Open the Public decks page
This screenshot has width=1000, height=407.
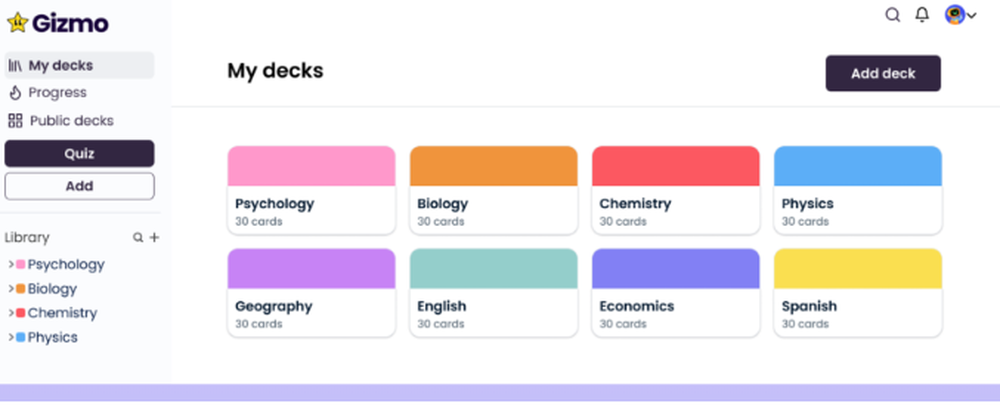point(71,121)
